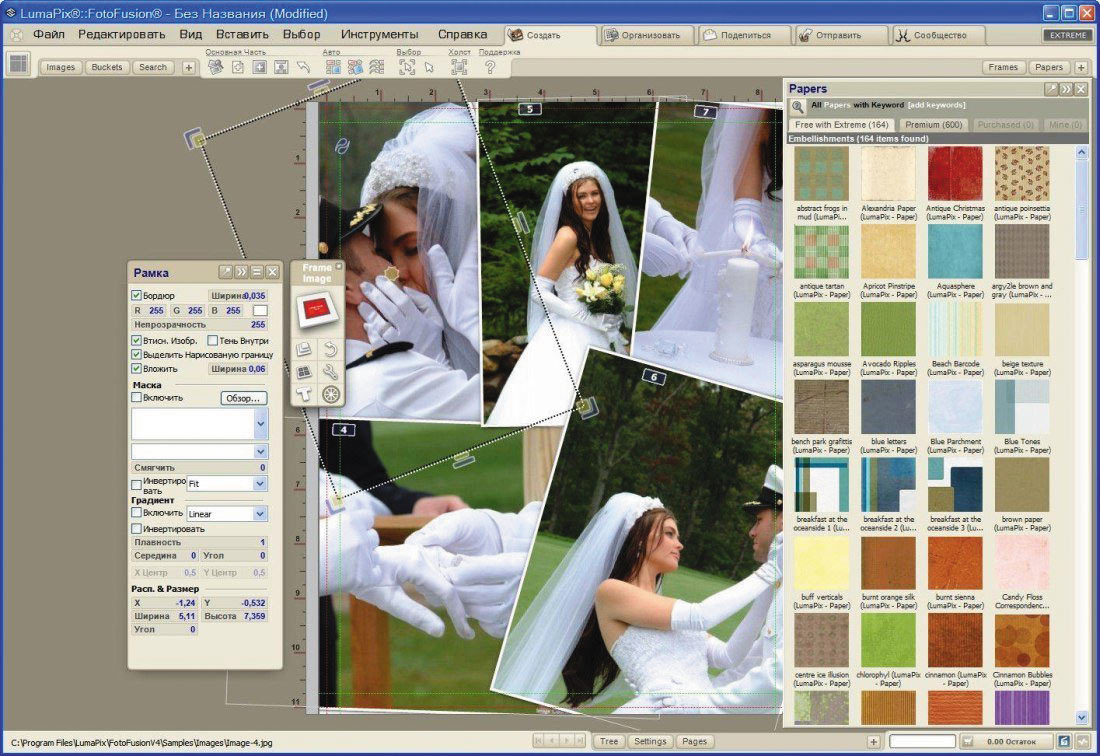Expand the Linear gradient type dropdown
Image resolution: width=1100 pixels, height=756 pixels.
point(259,514)
